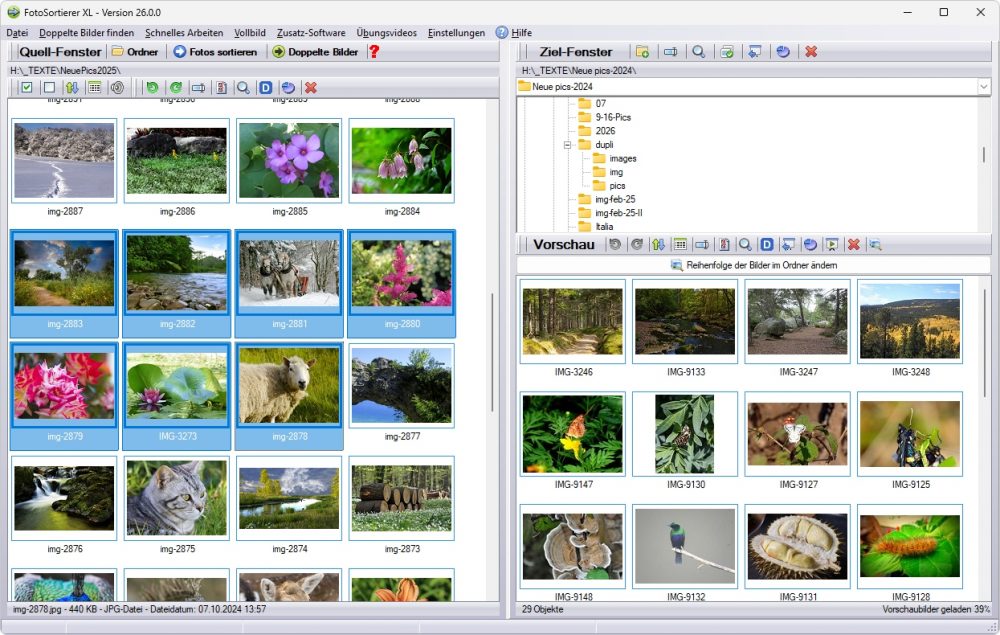Rotate left using green icon in Quell-Fenster
This screenshot has width=1000, height=635.
coord(152,87)
